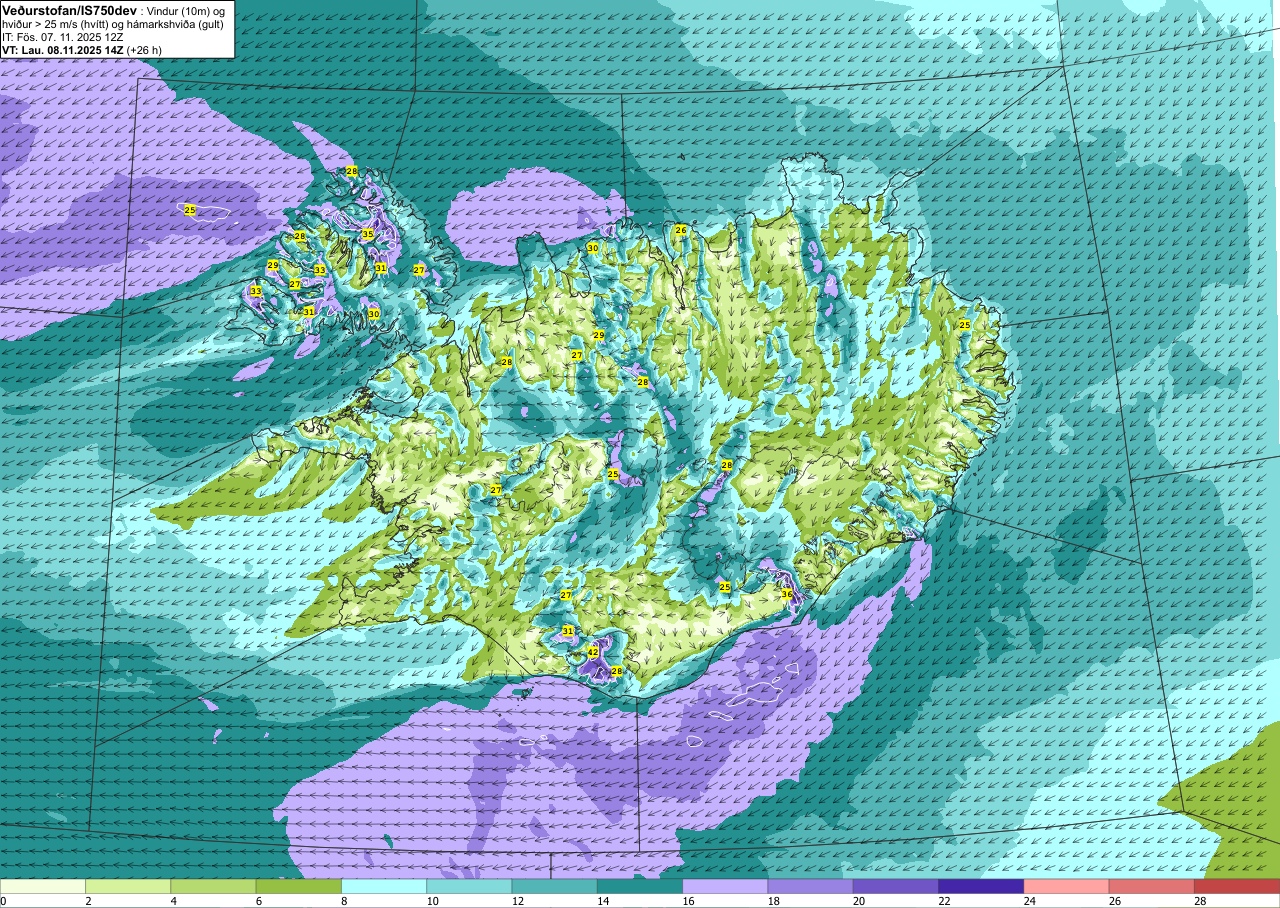Click the 12–14 m/s teal legend swatch
This screenshot has height=908, width=1280.
click(554, 886)
